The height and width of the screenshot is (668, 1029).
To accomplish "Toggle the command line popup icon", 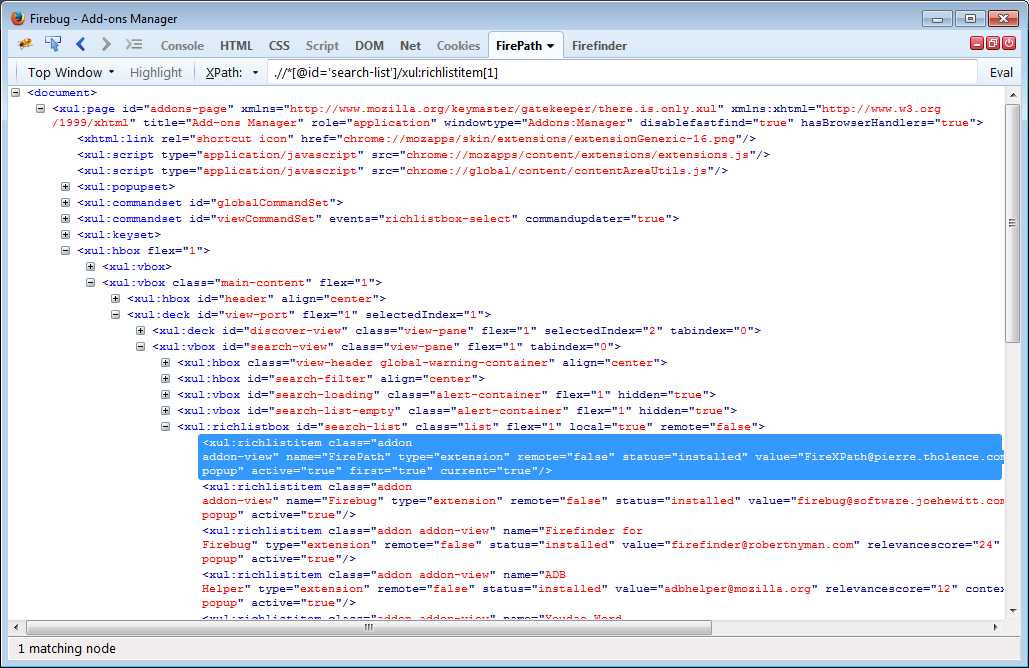I will (x=134, y=45).
